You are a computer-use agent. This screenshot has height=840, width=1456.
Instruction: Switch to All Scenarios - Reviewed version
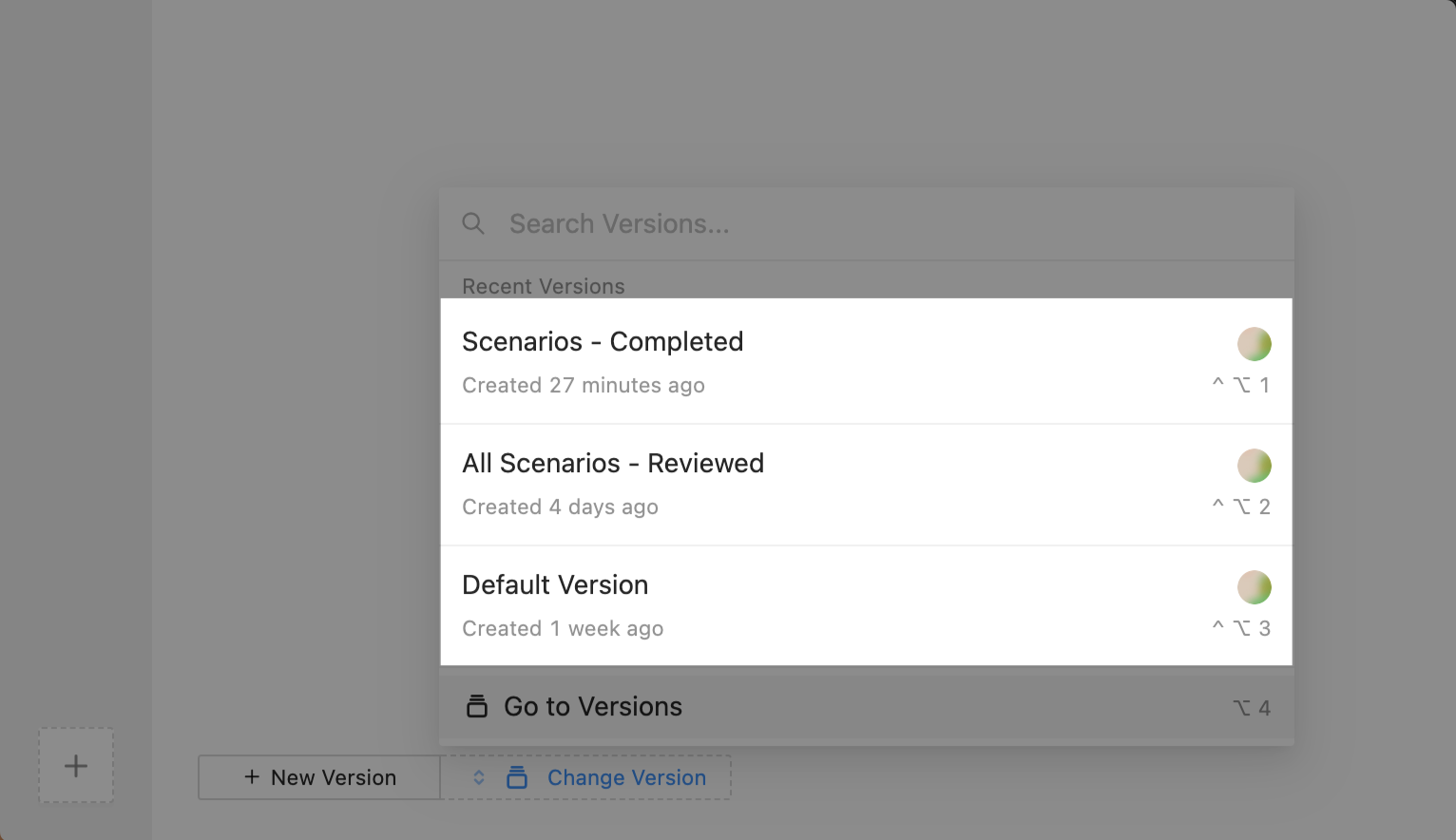tap(613, 464)
